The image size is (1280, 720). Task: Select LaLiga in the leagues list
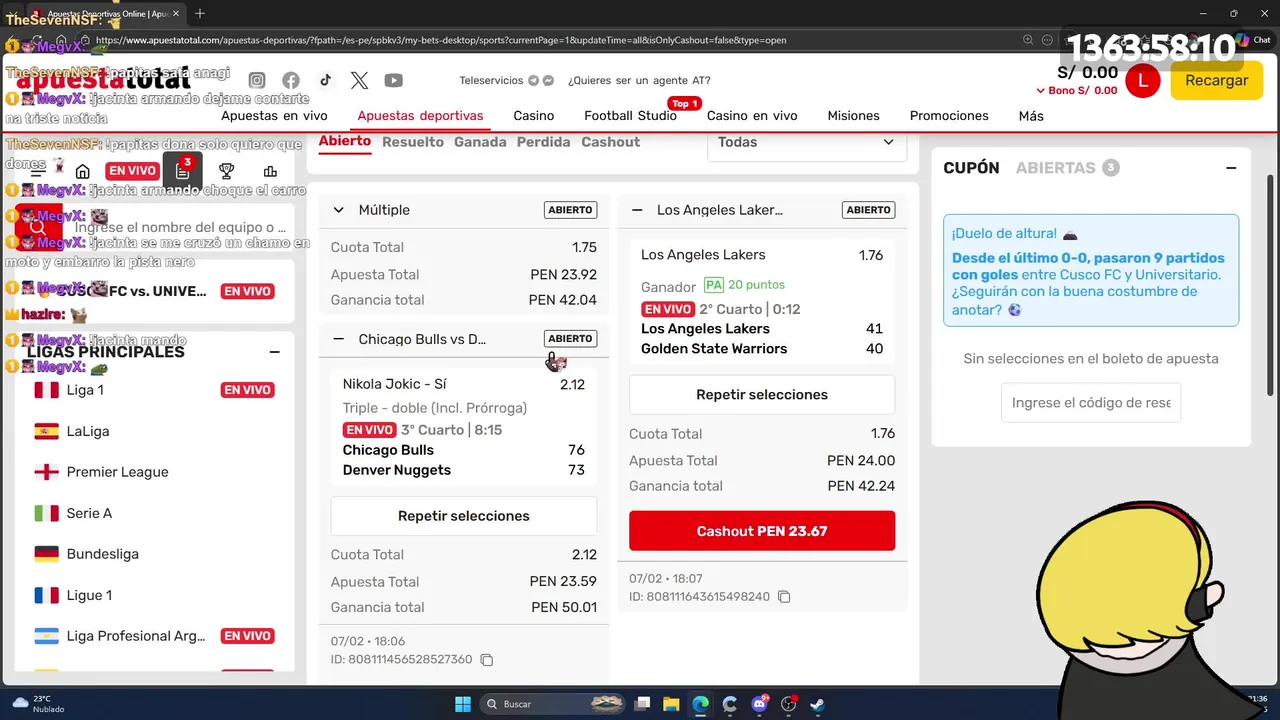point(88,431)
